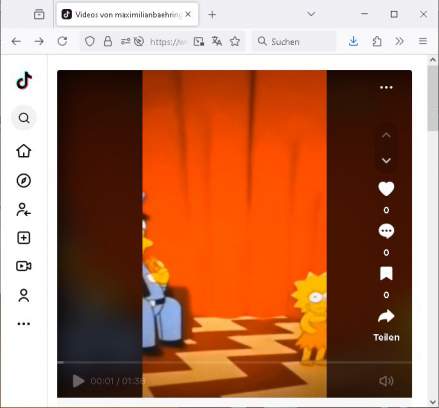Image resolution: width=439 pixels, height=408 pixels.
Task: Like the video with heart icon
Action: point(386,189)
